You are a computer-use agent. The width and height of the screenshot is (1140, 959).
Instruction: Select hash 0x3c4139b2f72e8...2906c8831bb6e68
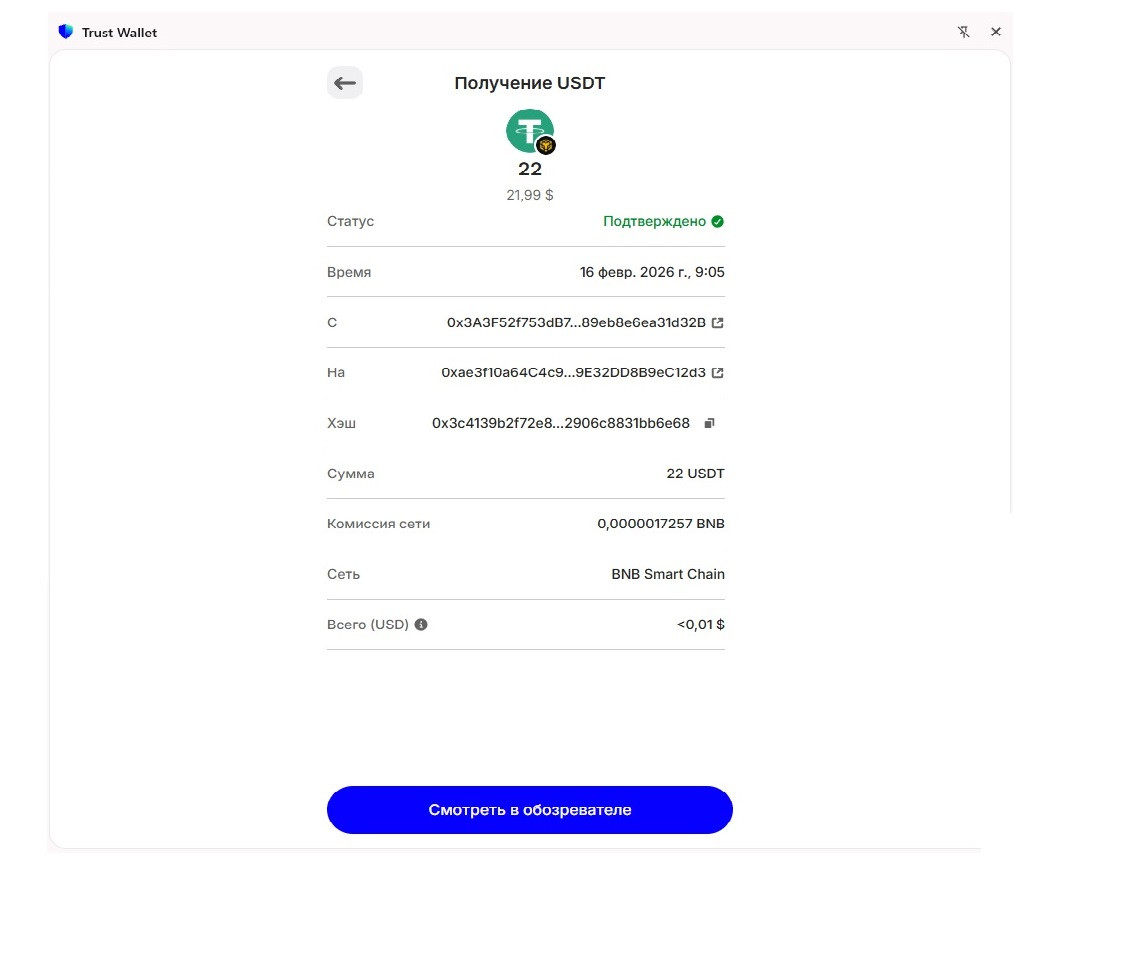point(561,423)
